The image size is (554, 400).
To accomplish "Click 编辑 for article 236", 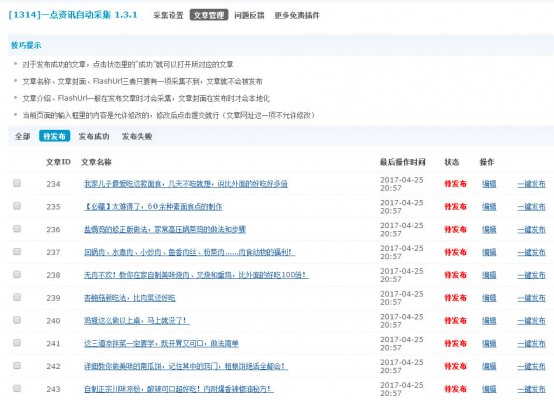I will pos(489,229).
